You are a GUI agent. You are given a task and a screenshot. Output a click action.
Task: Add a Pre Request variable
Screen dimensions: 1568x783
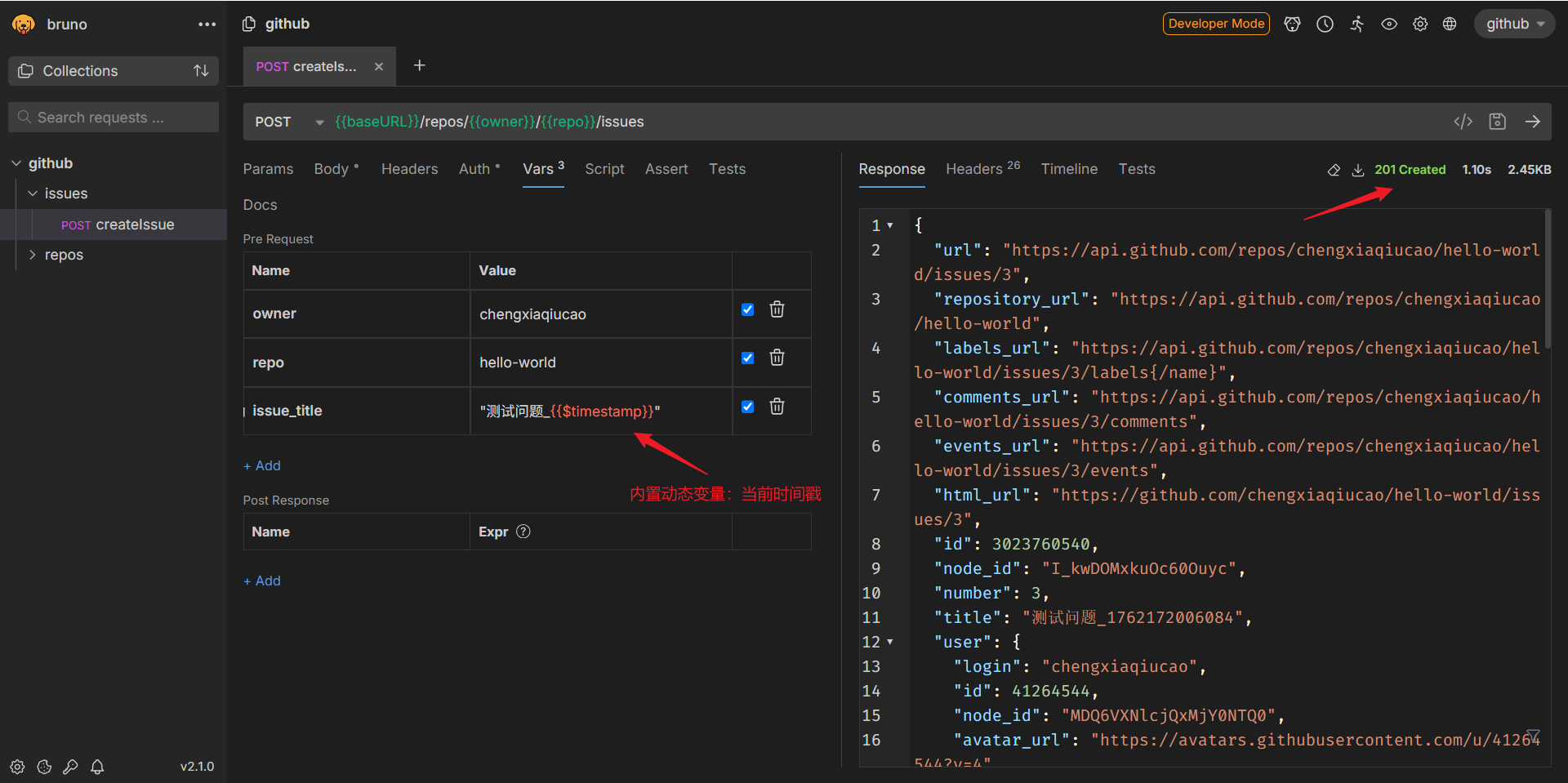click(262, 465)
